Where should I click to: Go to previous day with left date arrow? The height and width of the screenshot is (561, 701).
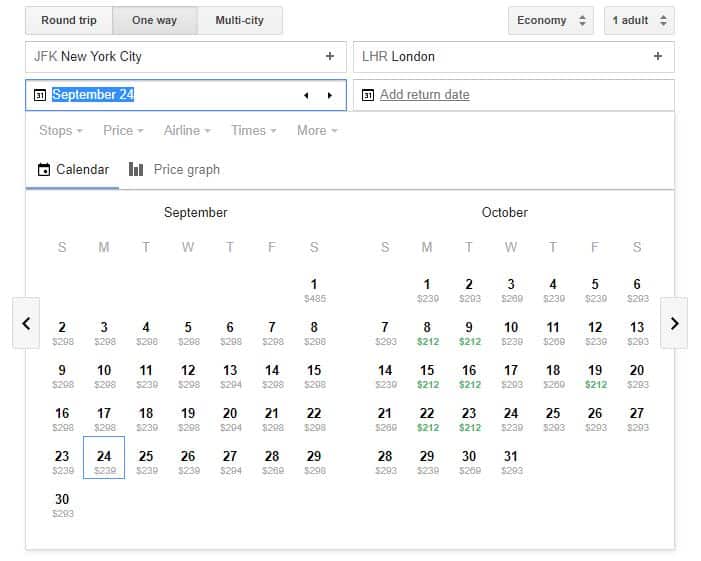(306, 95)
